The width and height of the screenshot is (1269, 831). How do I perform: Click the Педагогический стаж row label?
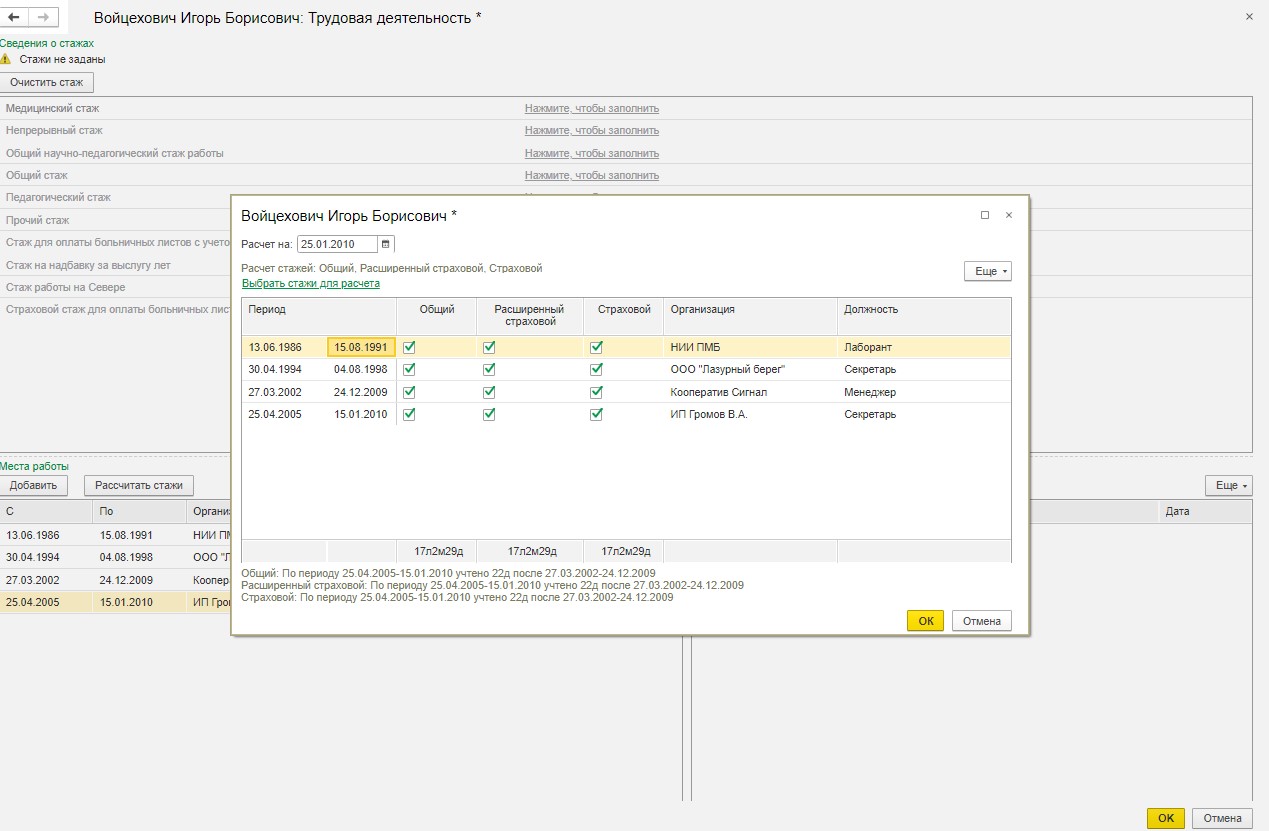pos(58,197)
